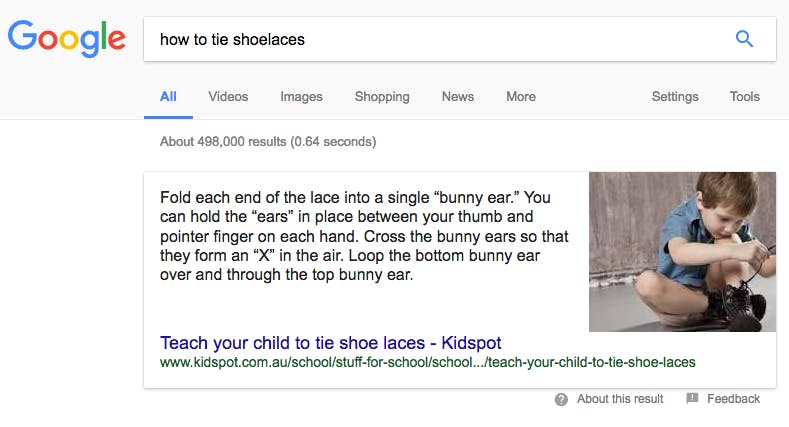Click the boy tying shoes thumbnail
This screenshot has height=427, width=789.
682,251
